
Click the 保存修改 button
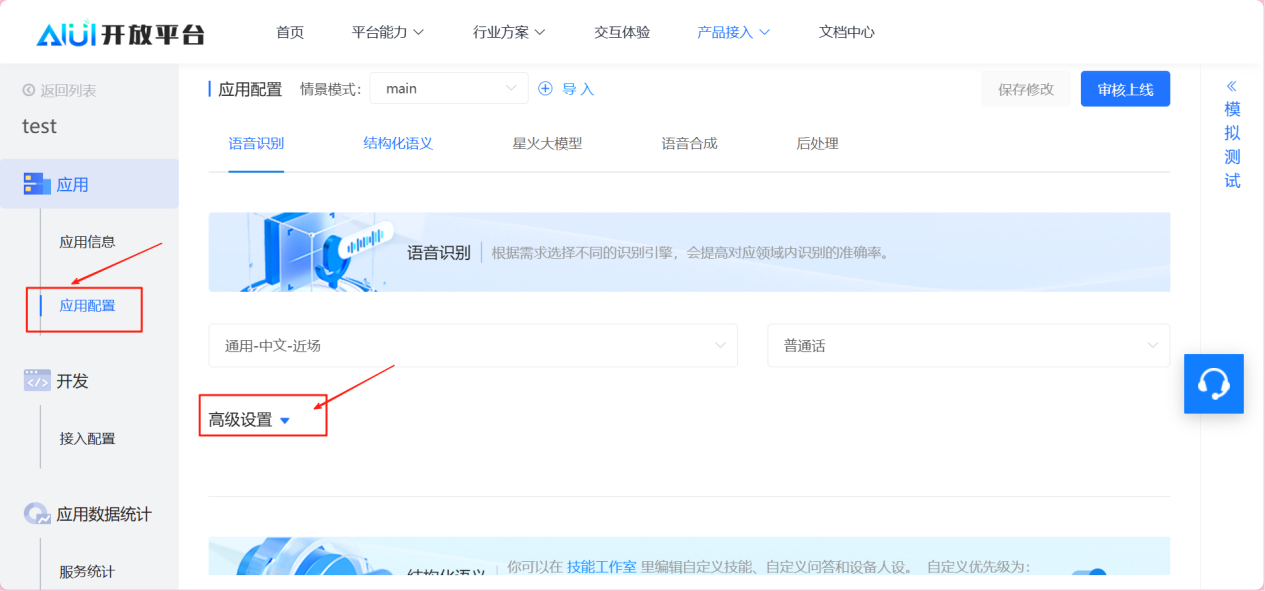click(x=1025, y=89)
